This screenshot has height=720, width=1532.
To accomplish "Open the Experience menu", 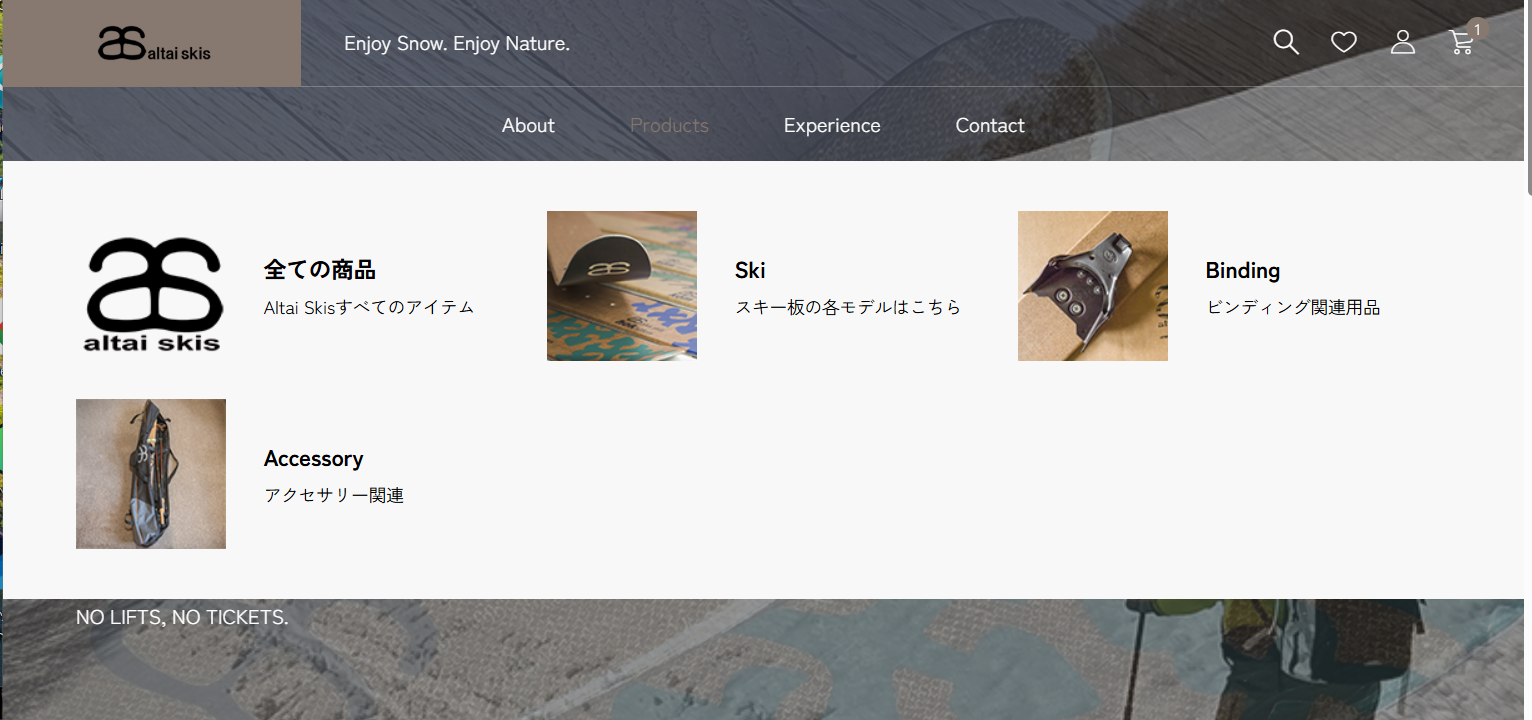I will click(832, 125).
